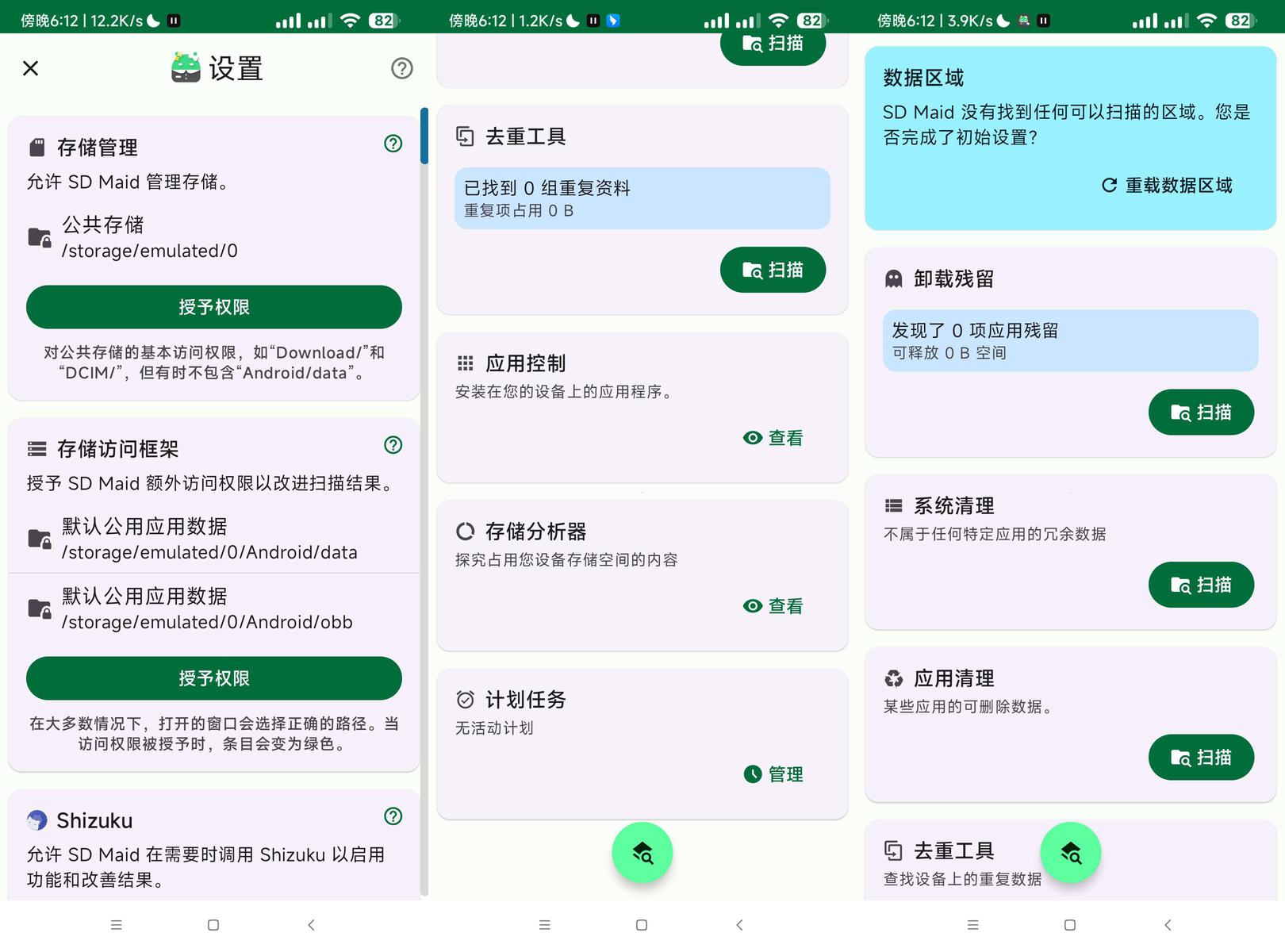Viewport: 1285px width, 952px height.
Task: Select the 公共存储 /storage/emulated/0 entry
Action: tap(214, 237)
